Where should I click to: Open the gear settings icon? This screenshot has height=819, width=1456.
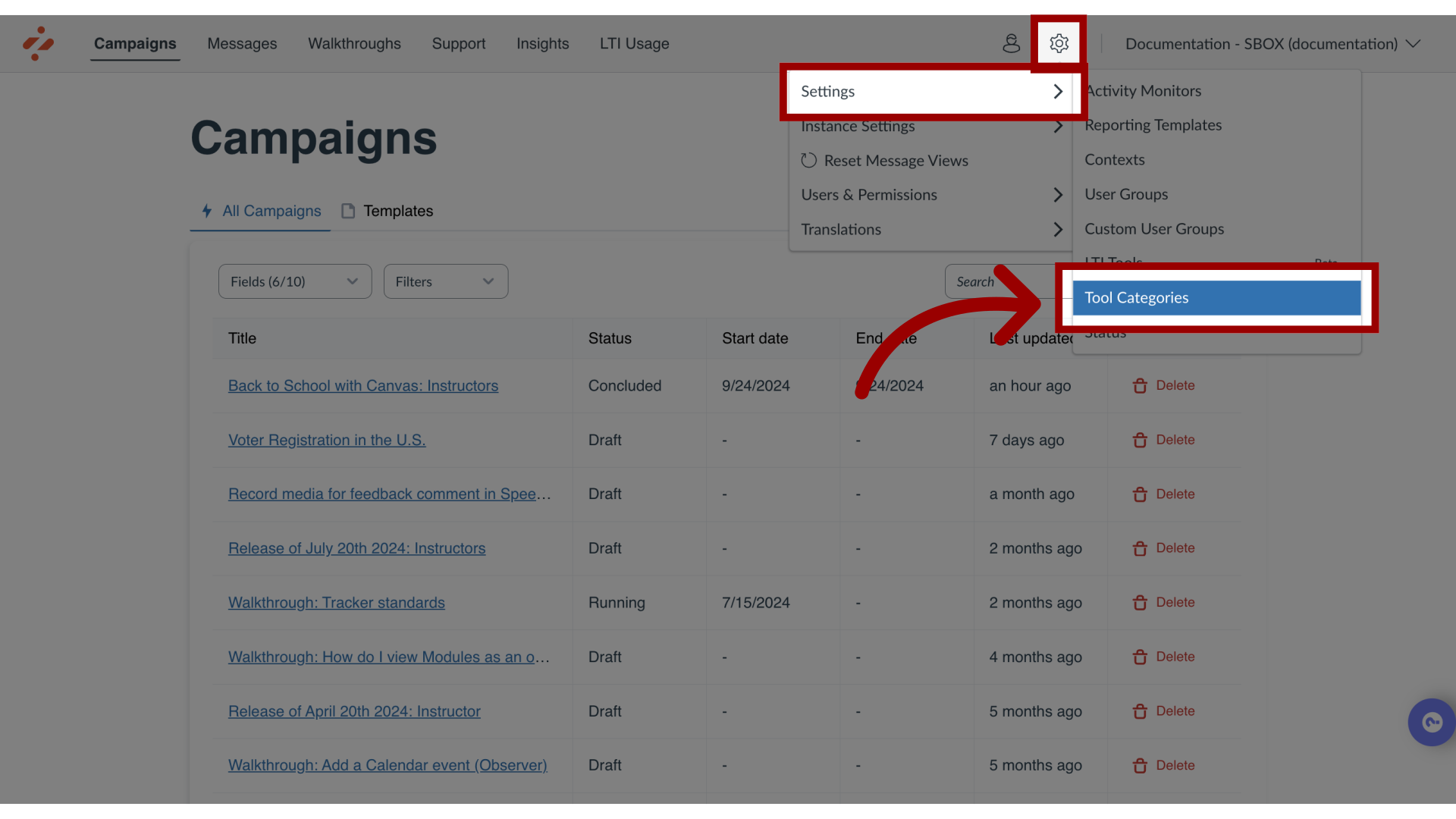[x=1059, y=43]
